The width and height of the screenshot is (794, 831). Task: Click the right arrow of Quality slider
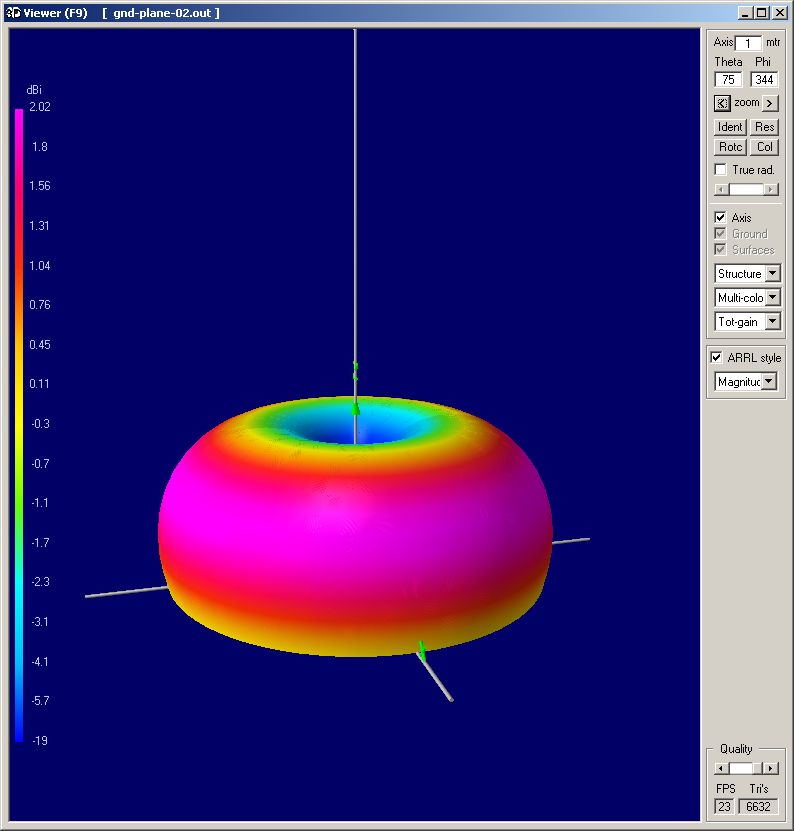(x=770, y=768)
